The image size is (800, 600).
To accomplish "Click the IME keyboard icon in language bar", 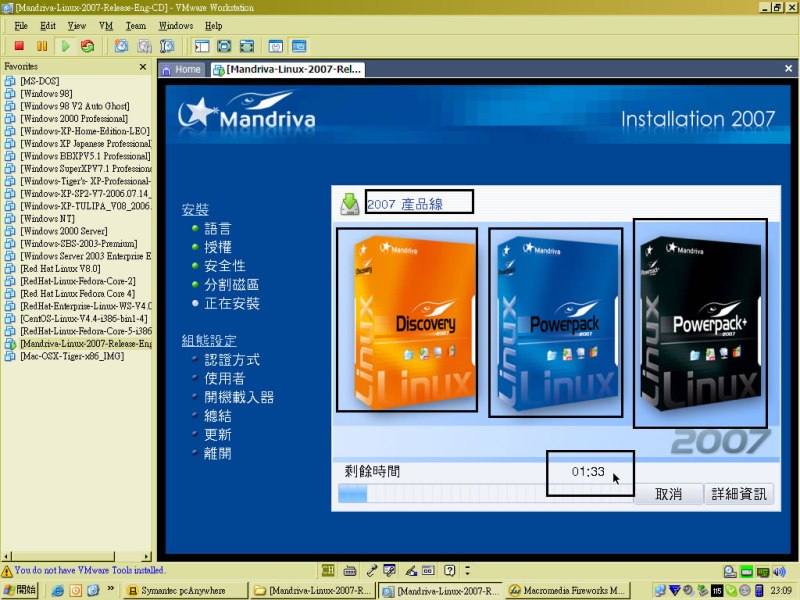I will [350, 570].
